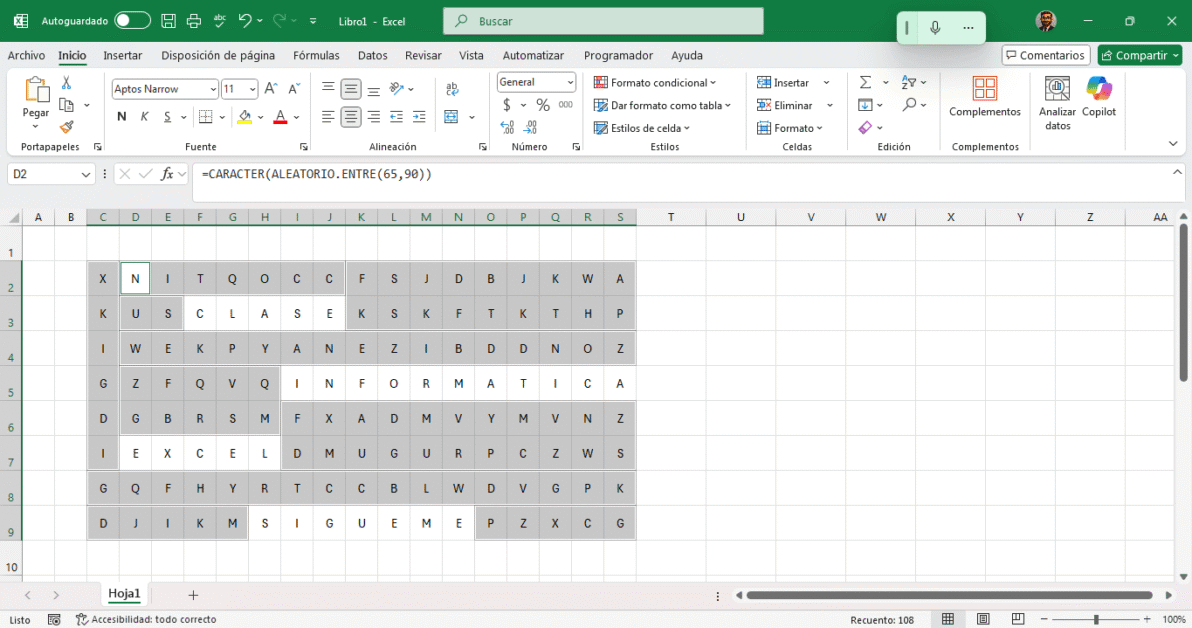Screen dimensions: 1192x628
Task: Click the Copilot icon in ribbon
Action: click(x=1098, y=90)
